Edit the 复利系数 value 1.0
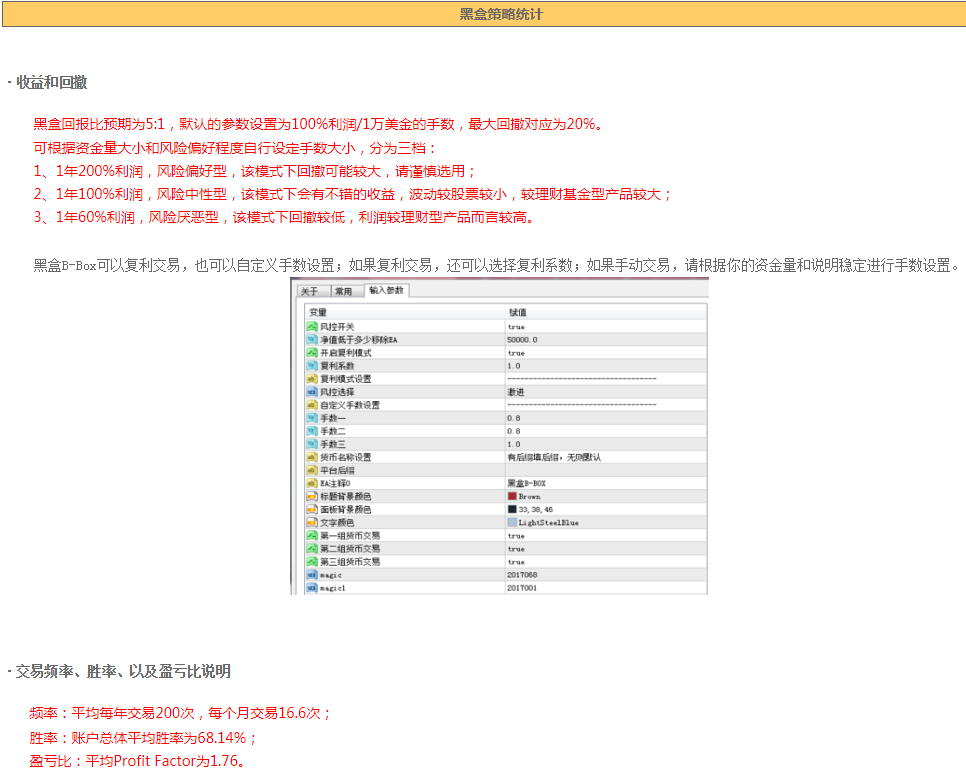This screenshot has height=782, width=966. click(605, 365)
